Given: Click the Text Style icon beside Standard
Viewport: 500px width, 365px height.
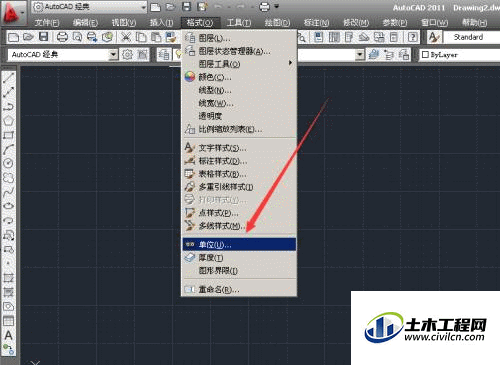Looking at the screenshot, I should click(433, 37).
